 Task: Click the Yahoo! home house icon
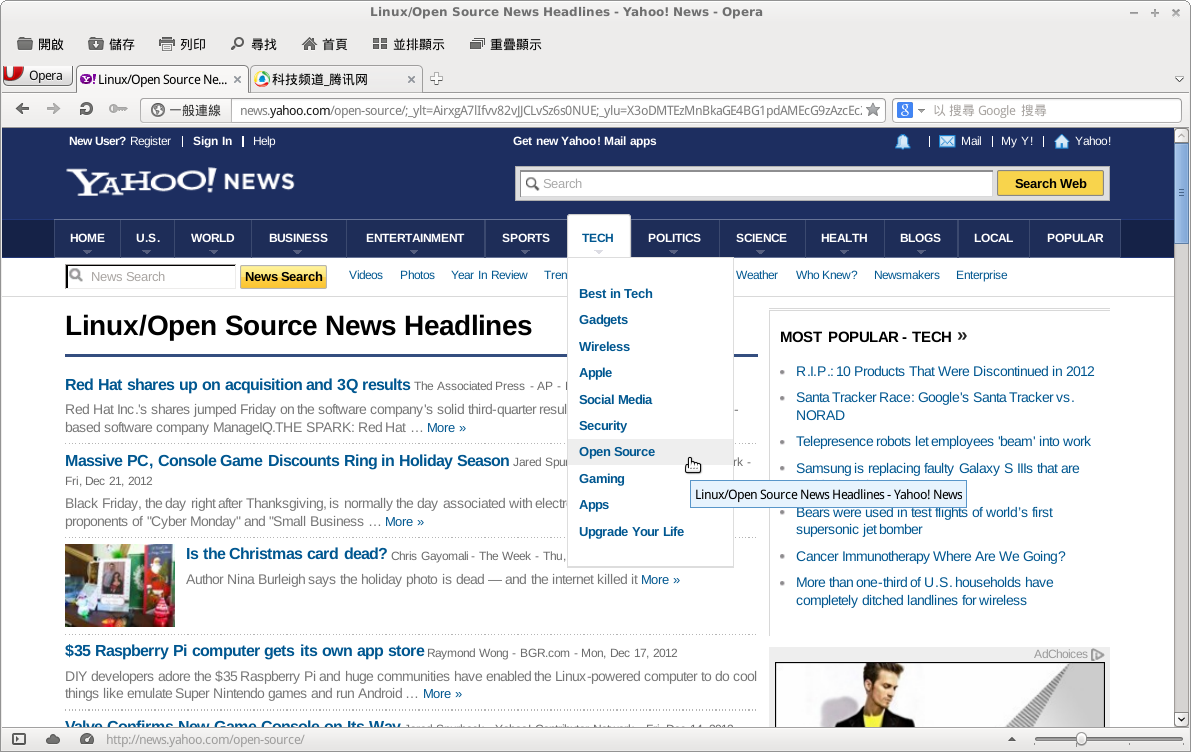[x=1062, y=141]
